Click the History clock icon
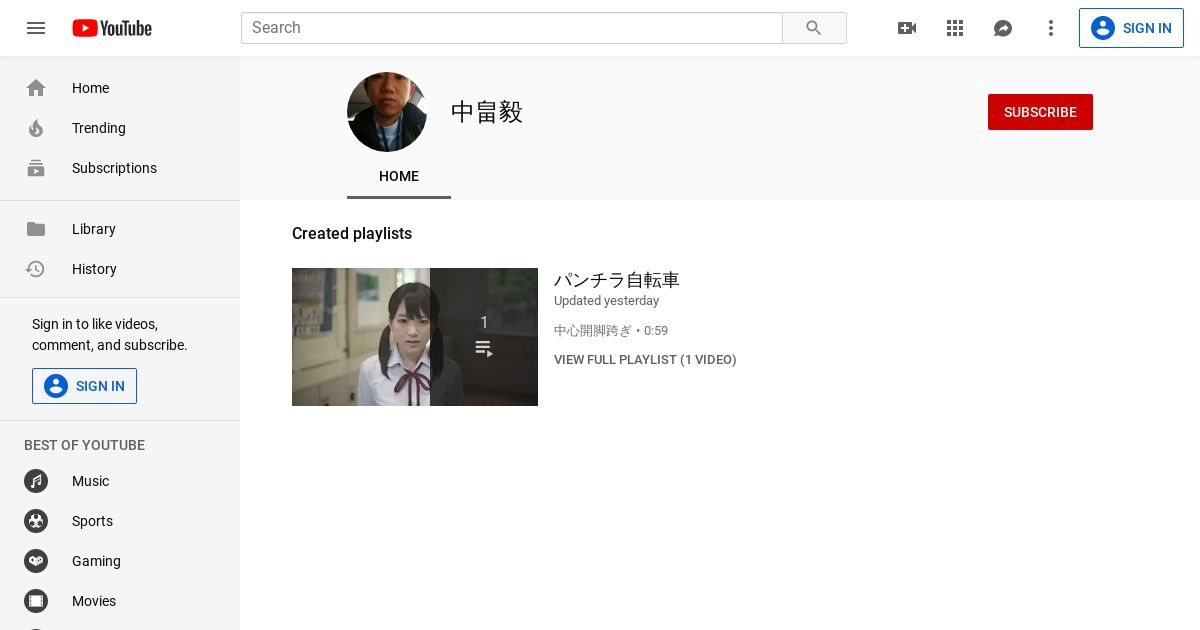 point(36,269)
